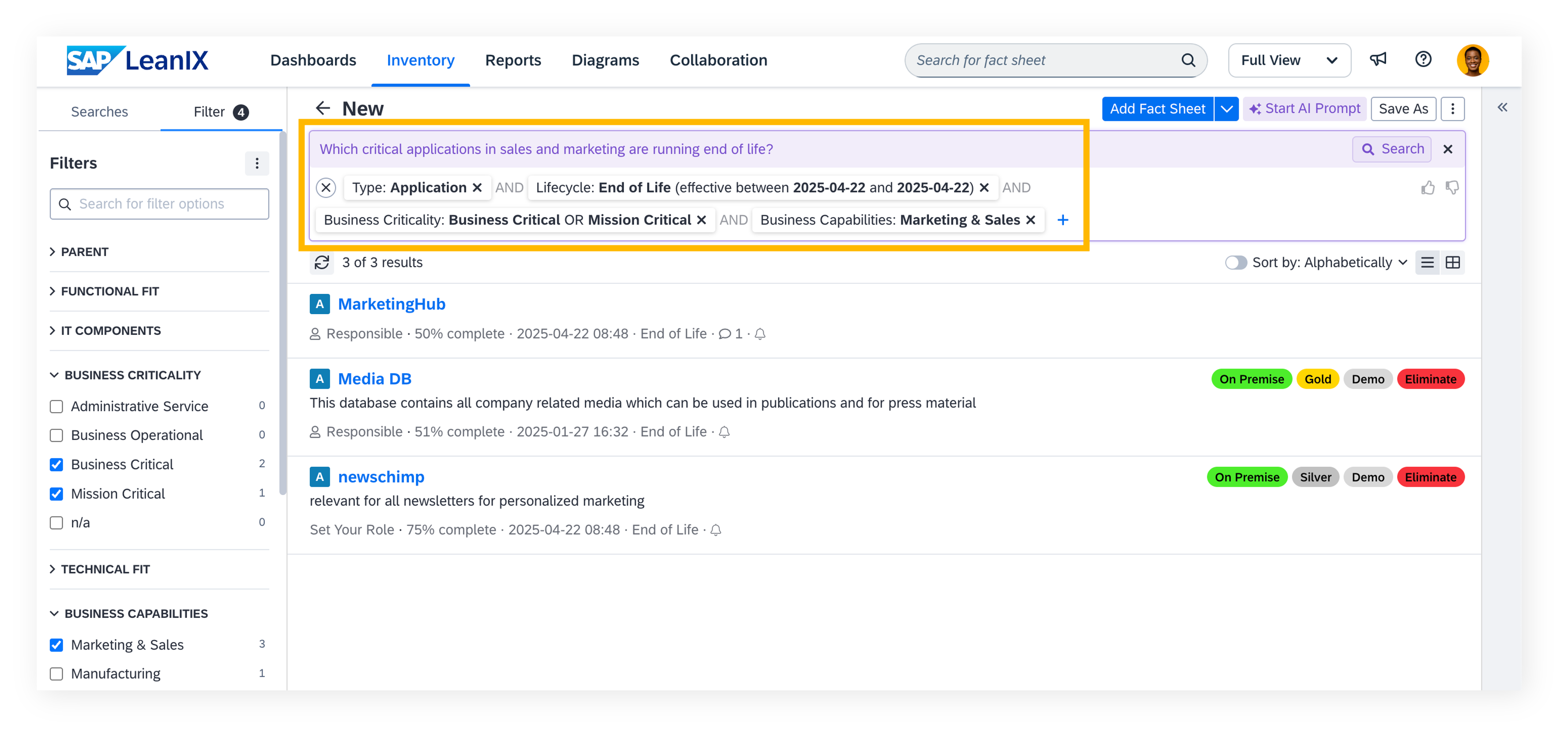This screenshot has height=736, width=1568.
Task: Refresh the results list
Action: [321, 262]
